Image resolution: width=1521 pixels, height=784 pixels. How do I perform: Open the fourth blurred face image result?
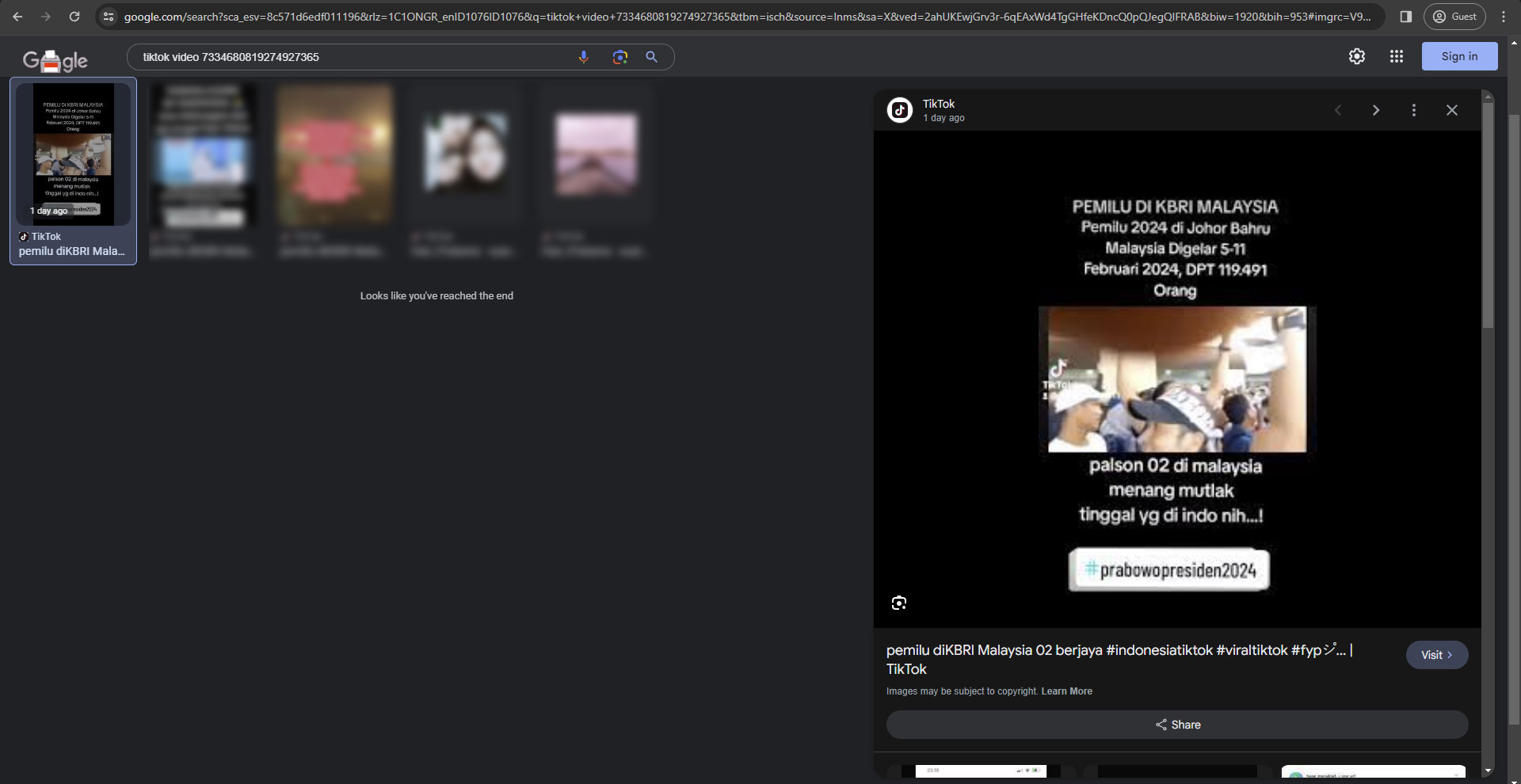click(465, 154)
